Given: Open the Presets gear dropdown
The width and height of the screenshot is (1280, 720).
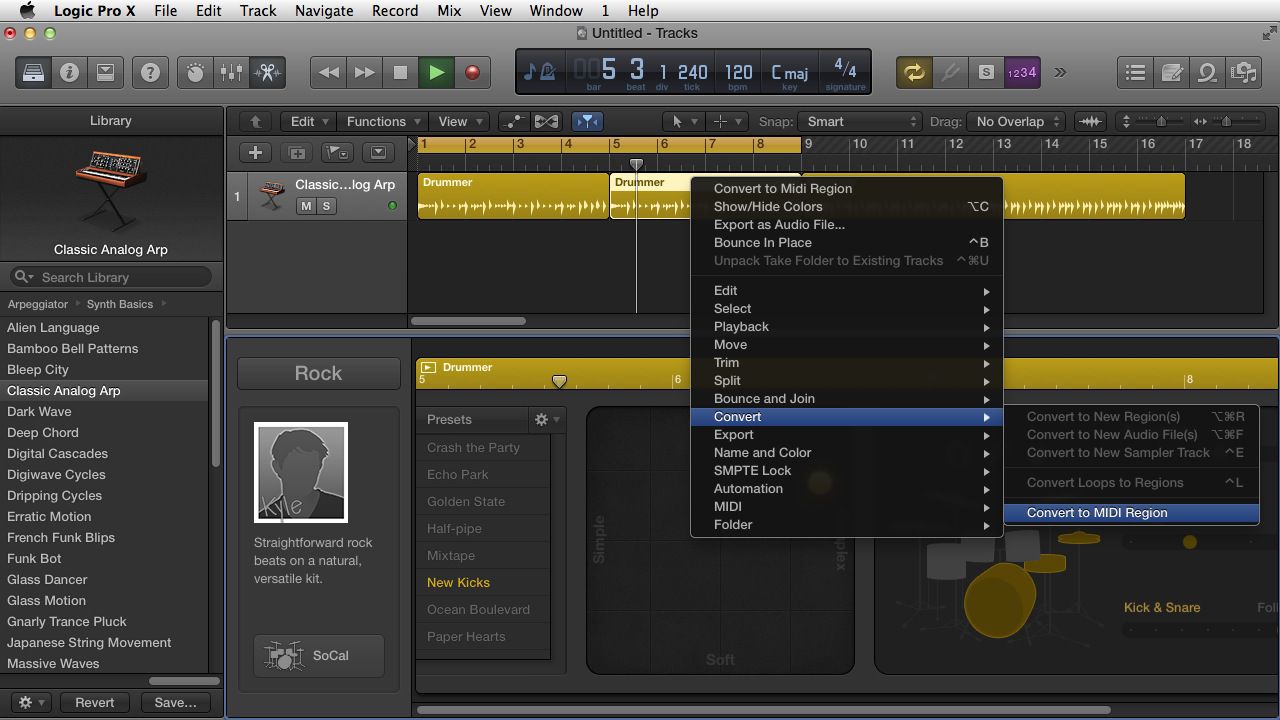Looking at the screenshot, I should (x=547, y=420).
